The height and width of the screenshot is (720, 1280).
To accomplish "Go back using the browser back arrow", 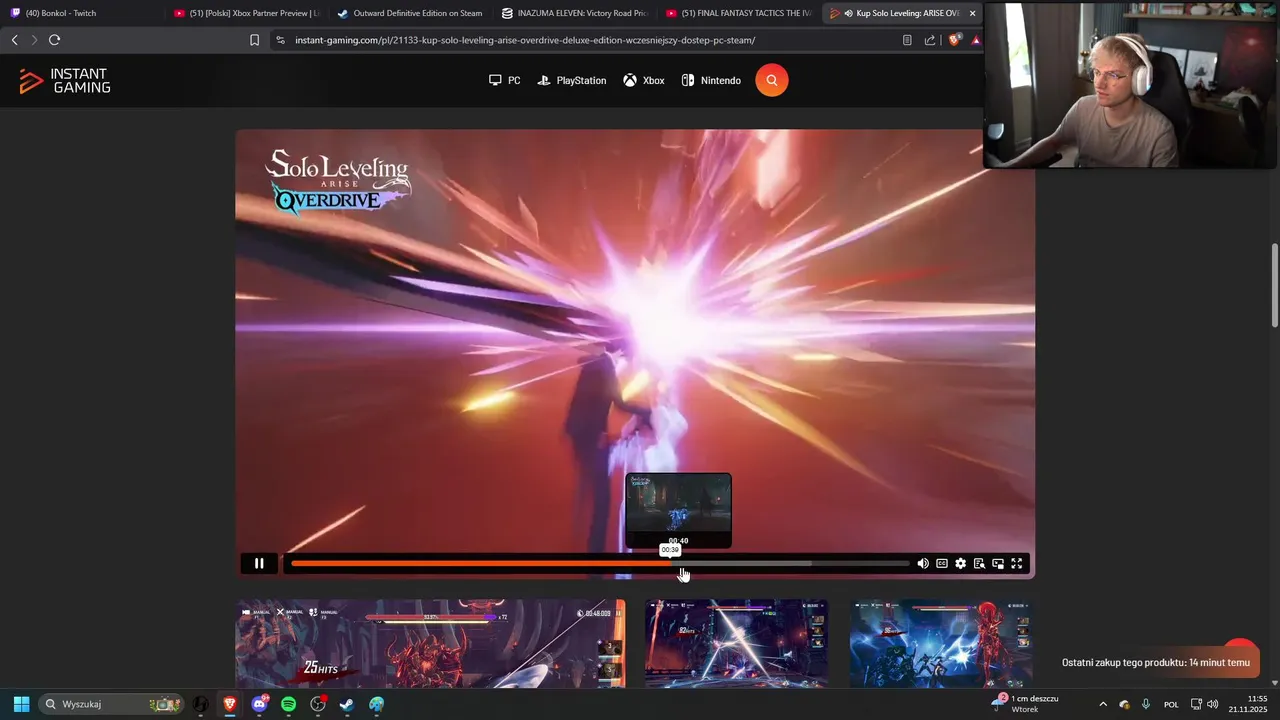I will coord(14,40).
